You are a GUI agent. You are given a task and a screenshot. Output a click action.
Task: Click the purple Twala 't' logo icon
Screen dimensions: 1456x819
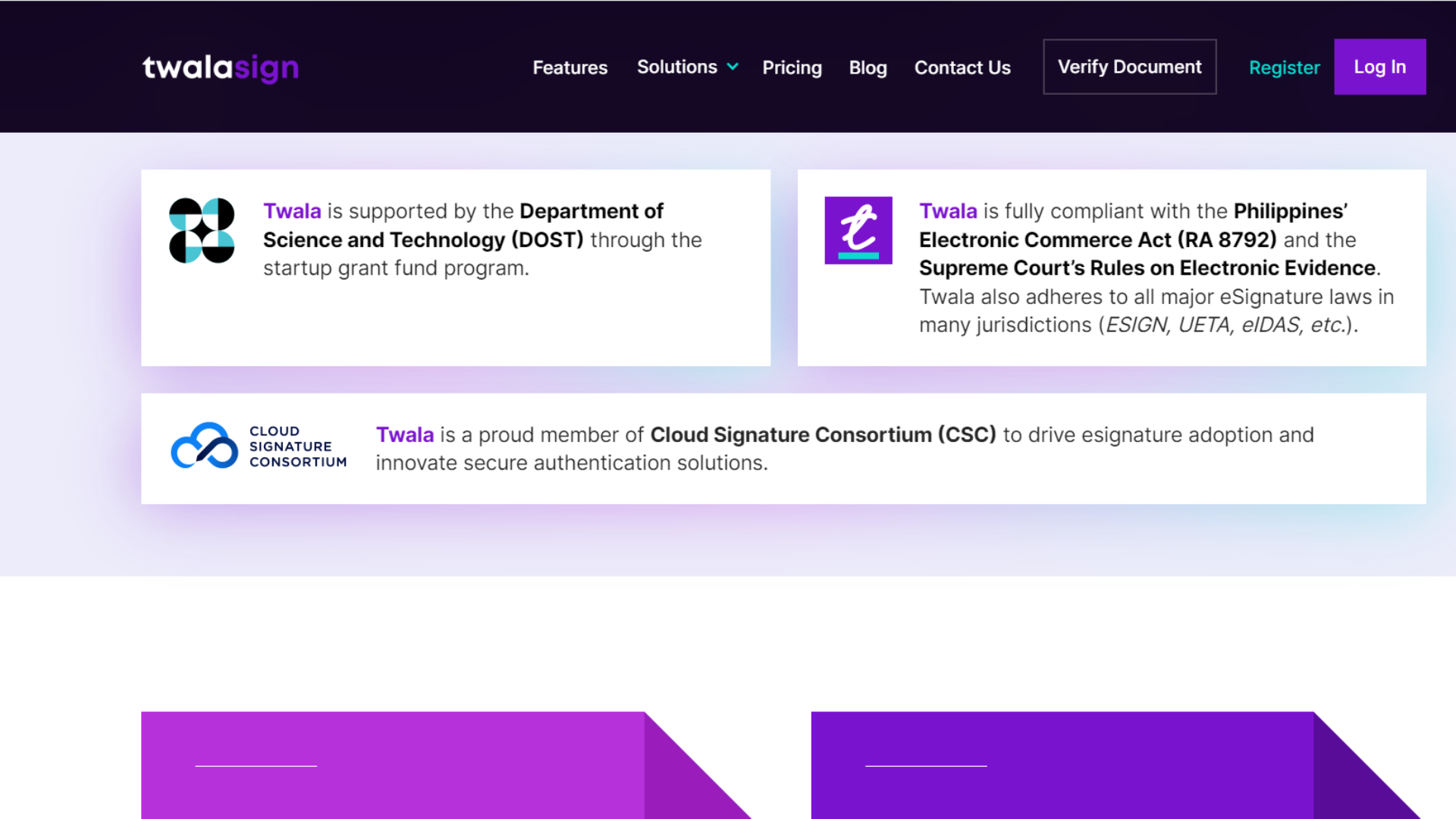click(x=858, y=231)
